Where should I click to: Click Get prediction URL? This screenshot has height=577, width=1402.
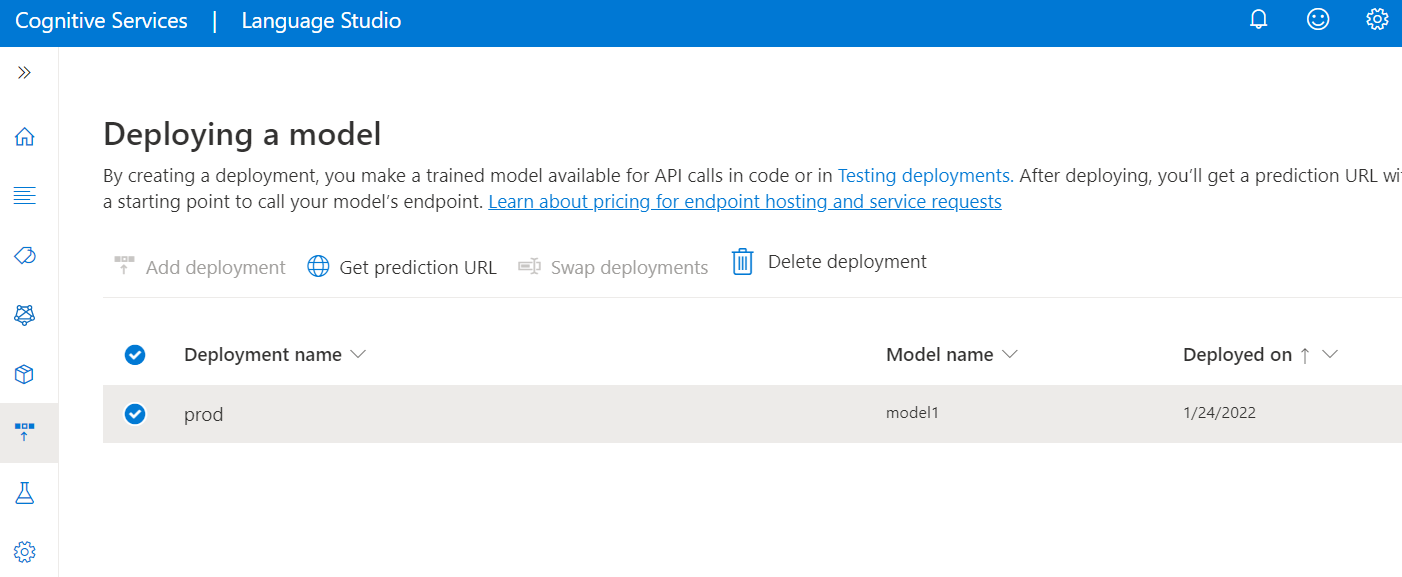(402, 267)
